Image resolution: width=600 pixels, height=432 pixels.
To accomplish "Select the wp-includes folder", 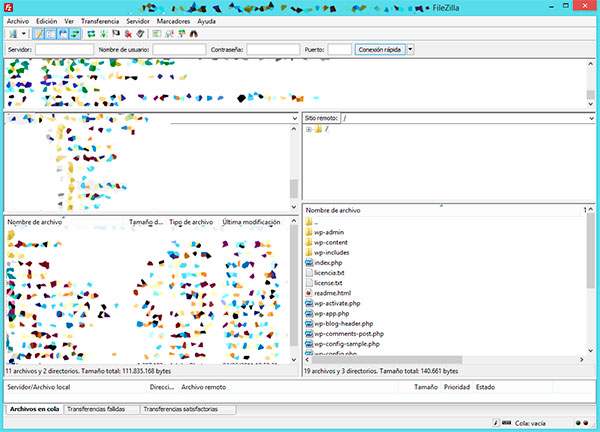I will click(331, 253).
